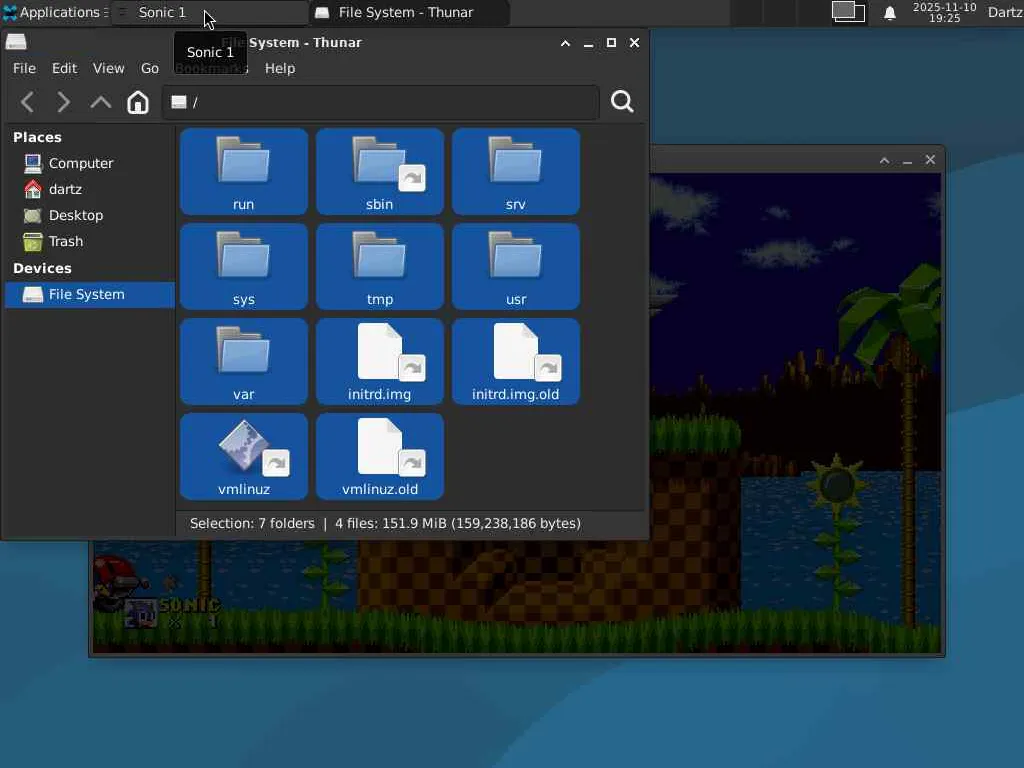Open Desktop in the Places sidebar

89,216
